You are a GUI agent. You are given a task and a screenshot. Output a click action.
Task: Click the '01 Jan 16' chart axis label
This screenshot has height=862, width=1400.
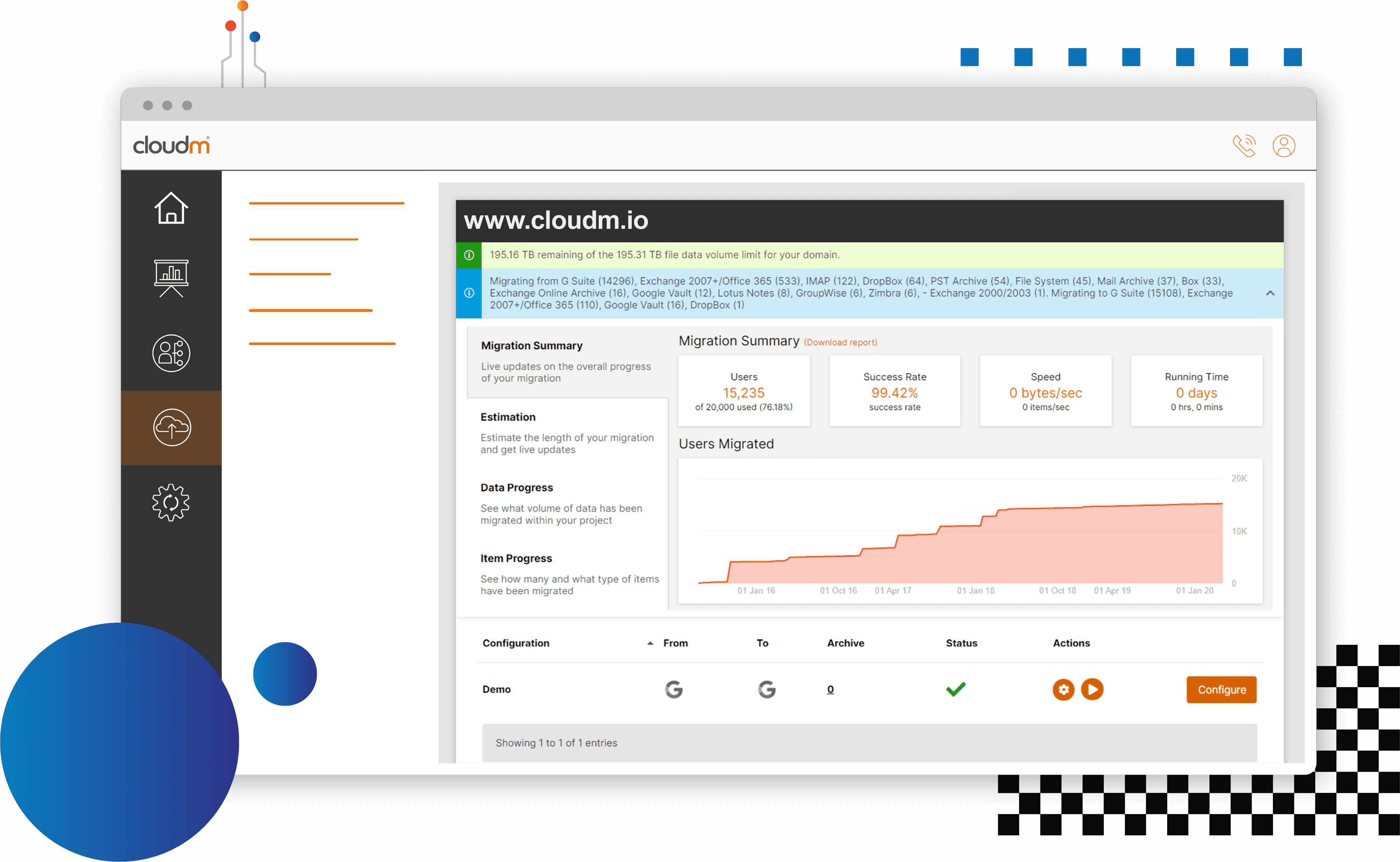pos(756,591)
